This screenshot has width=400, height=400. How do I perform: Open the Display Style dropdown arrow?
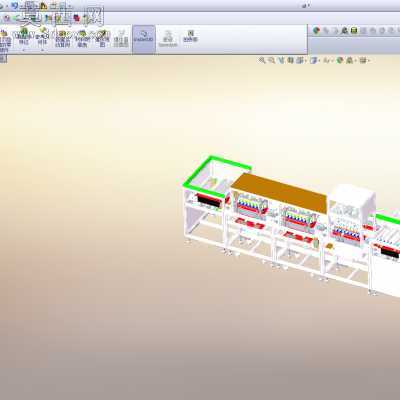tap(319, 60)
